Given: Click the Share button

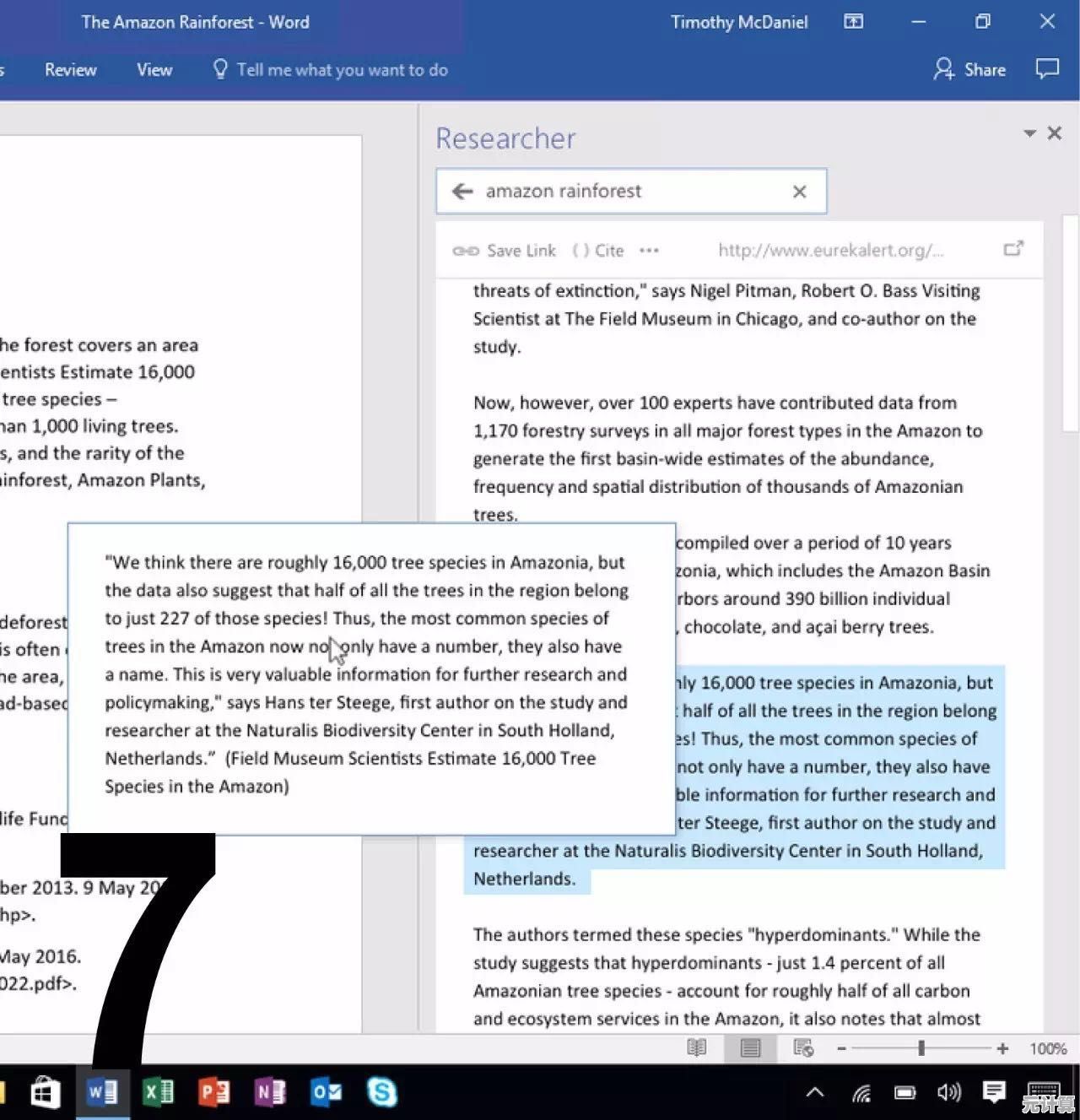Looking at the screenshot, I should [x=969, y=70].
